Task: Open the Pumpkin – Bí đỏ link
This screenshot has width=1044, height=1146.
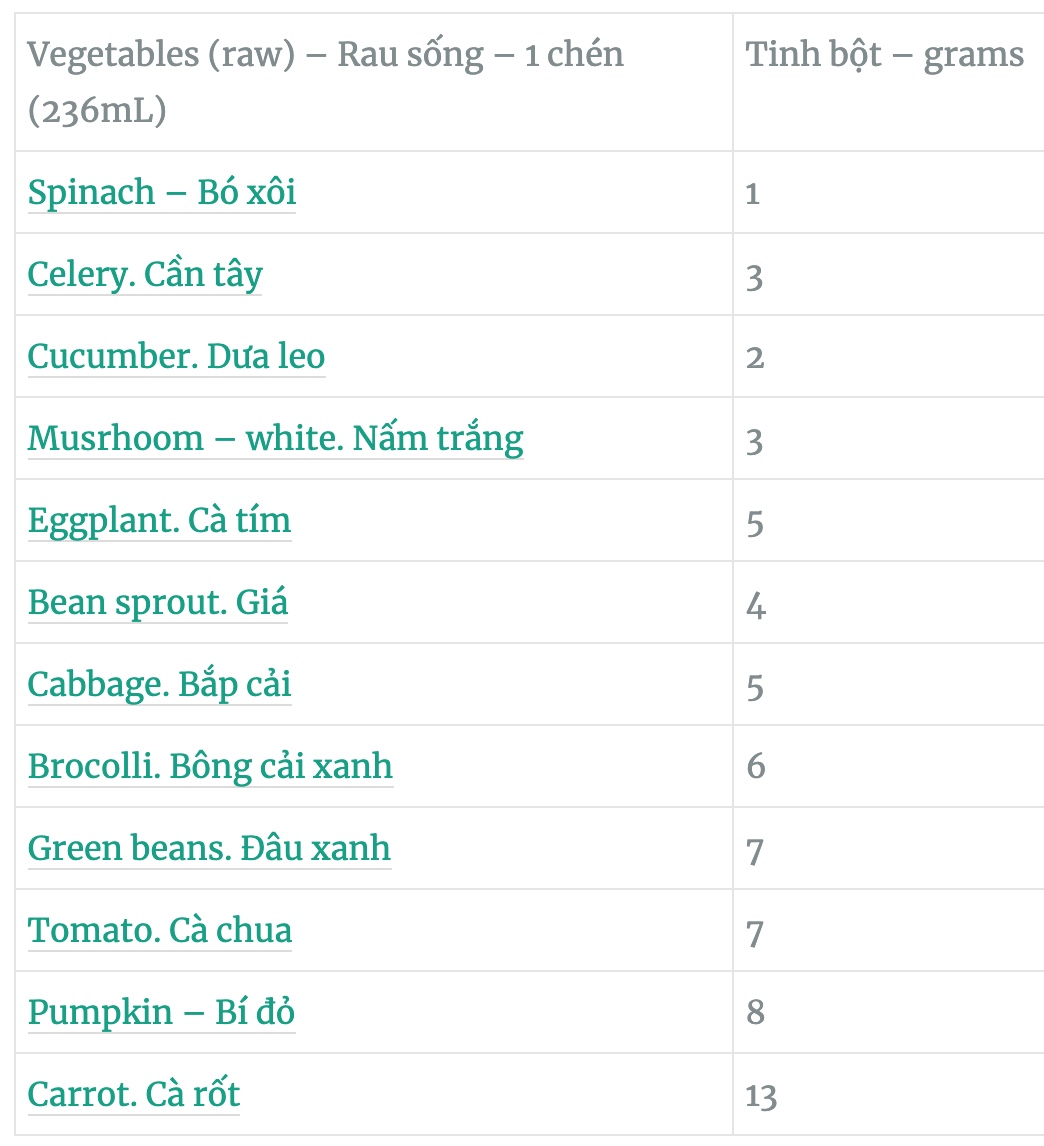Action: 161,1012
